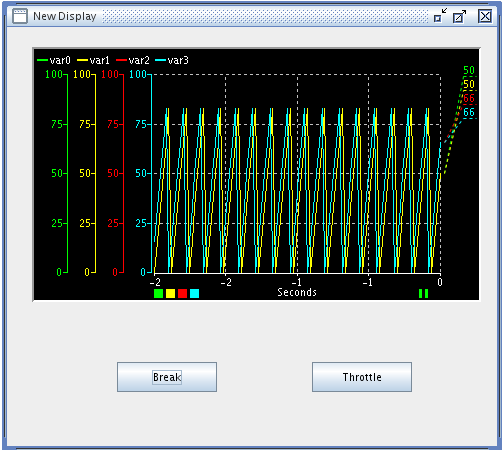Click the Throttle button
This screenshot has width=503, height=450.
362,377
